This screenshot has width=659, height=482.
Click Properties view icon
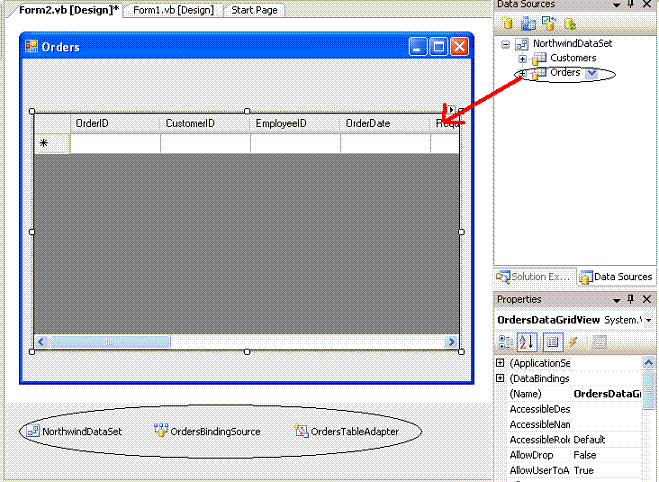553,342
